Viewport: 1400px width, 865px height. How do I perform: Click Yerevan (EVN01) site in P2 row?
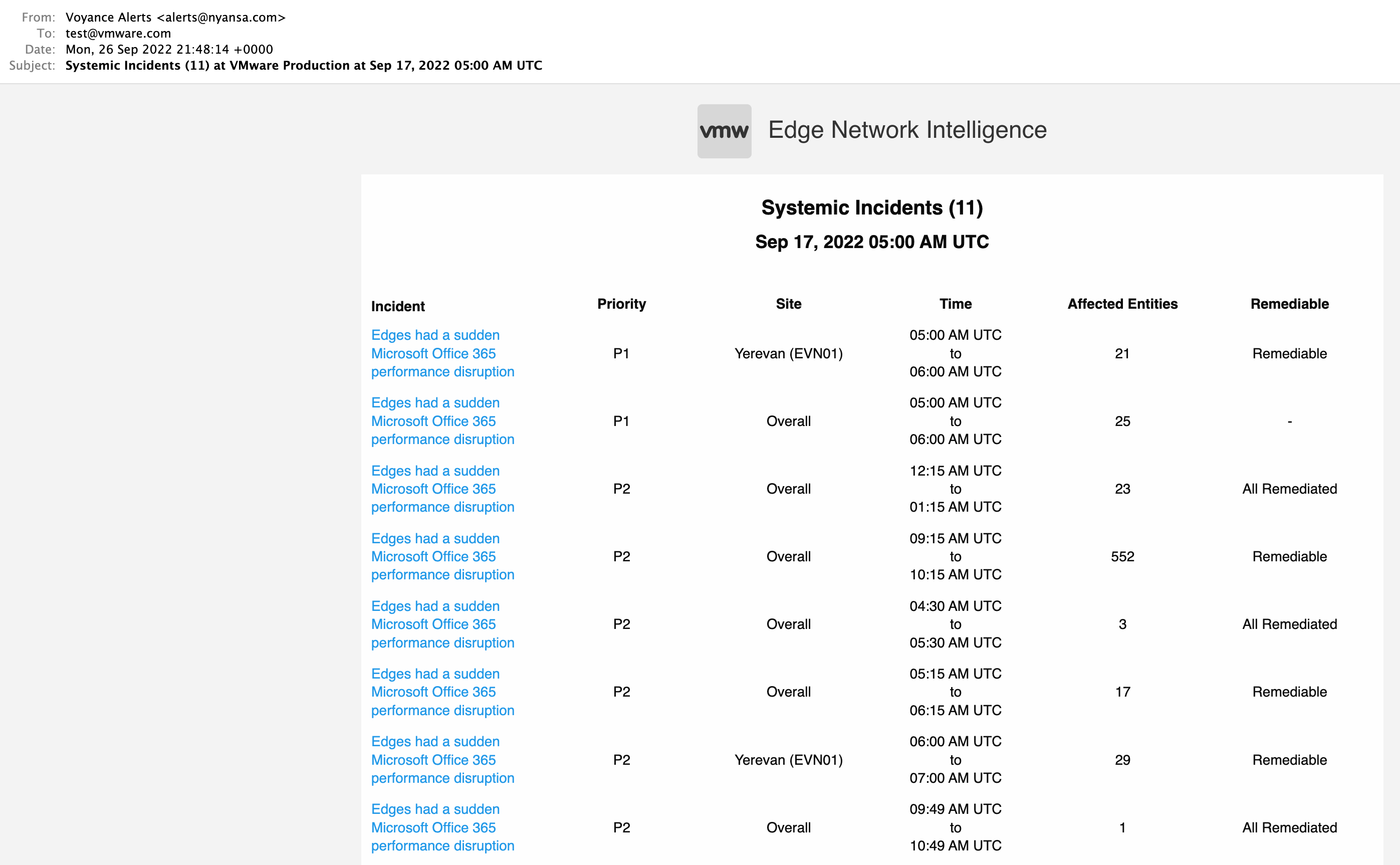[789, 760]
